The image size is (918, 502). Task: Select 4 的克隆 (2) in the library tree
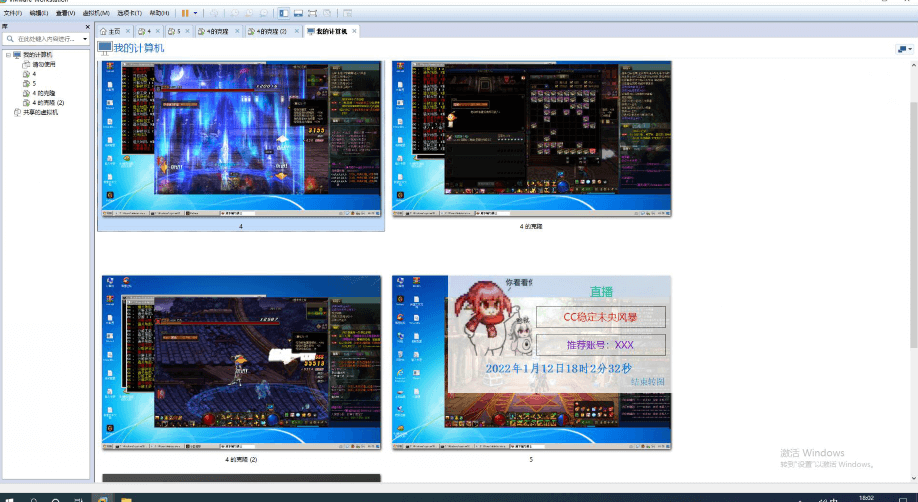click(x=48, y=103)
